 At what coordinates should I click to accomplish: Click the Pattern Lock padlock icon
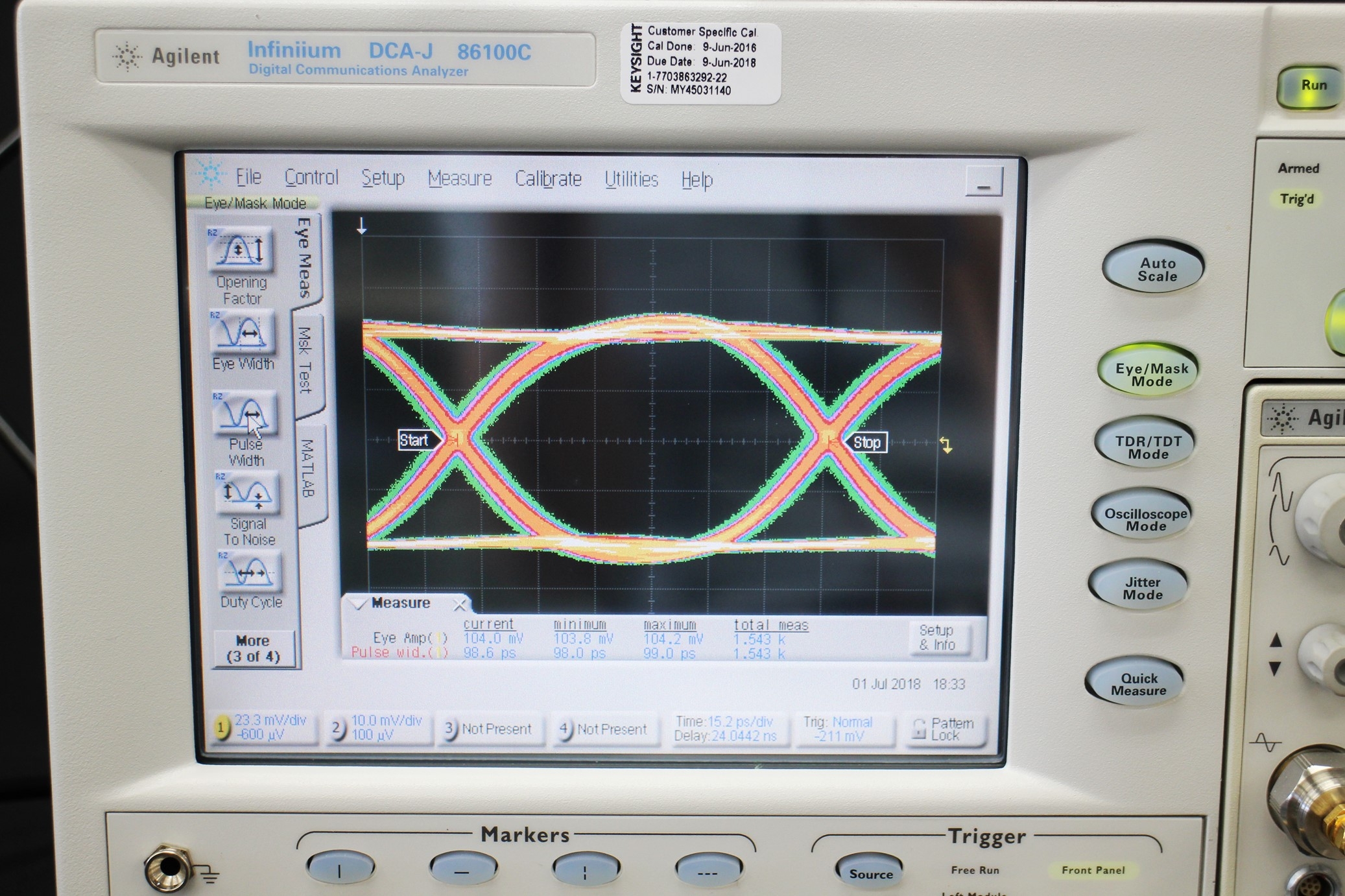point(918,729)
